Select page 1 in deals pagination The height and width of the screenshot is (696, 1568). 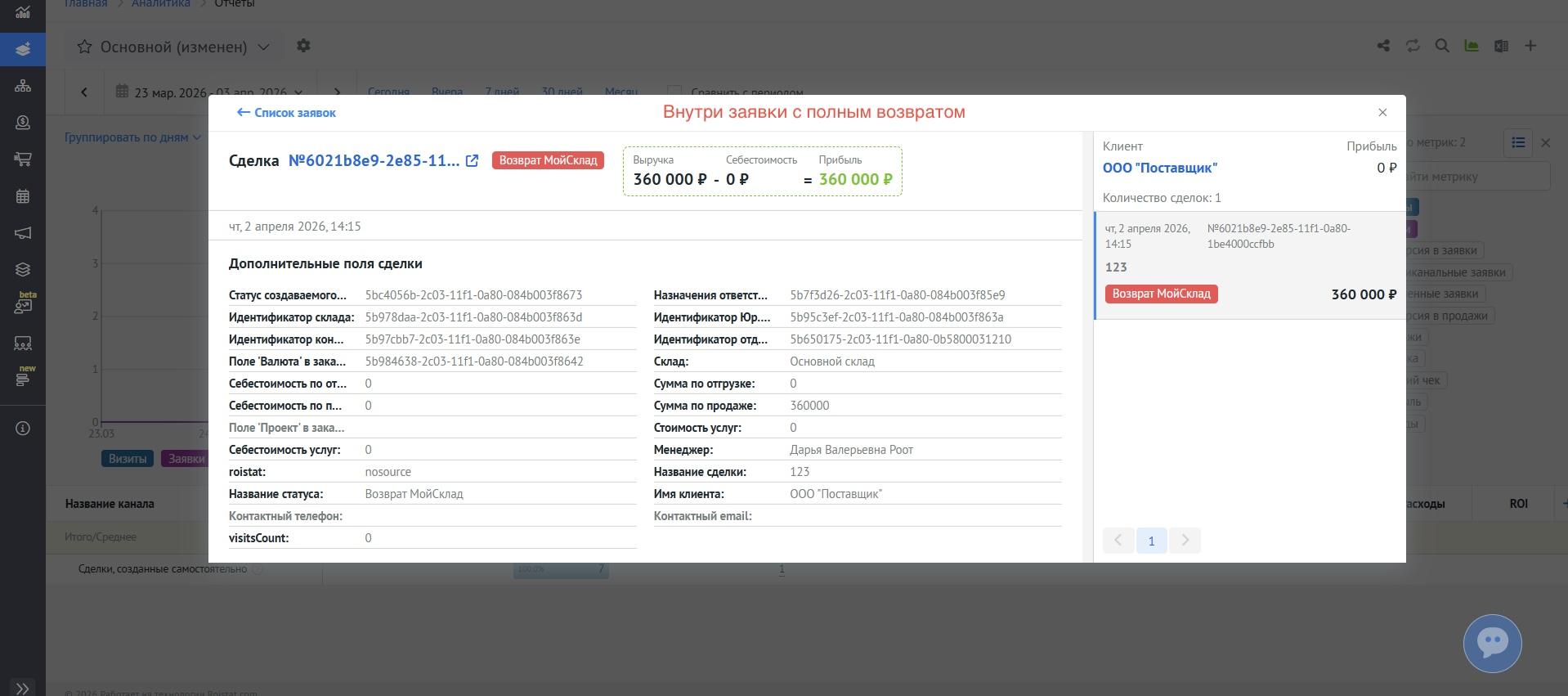[1151, 541]
